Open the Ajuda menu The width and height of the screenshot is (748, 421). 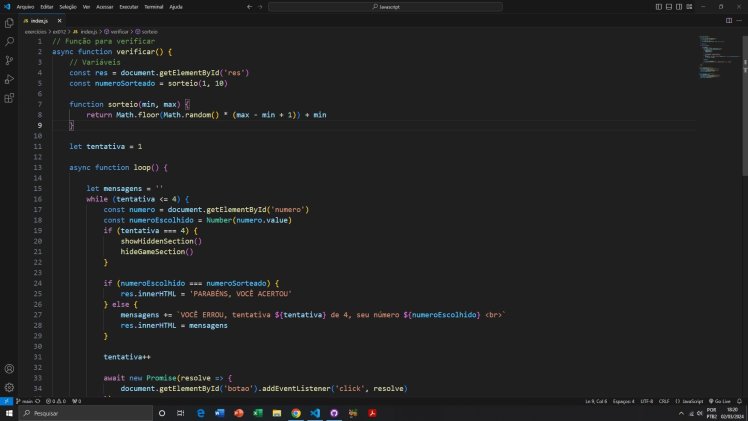[176, 7]
